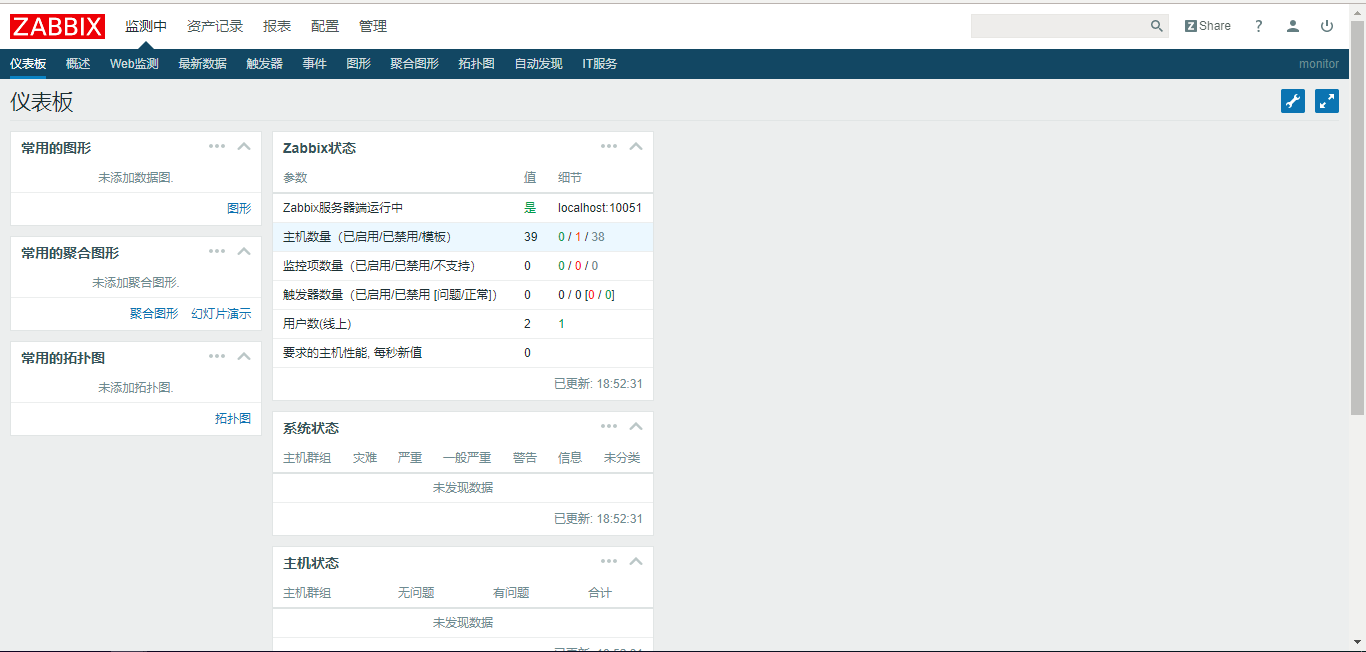Collapse the 常用的图形 widget
This screenshot has width=1366, height=652.
pyautogui.click(x=244, y=146)
